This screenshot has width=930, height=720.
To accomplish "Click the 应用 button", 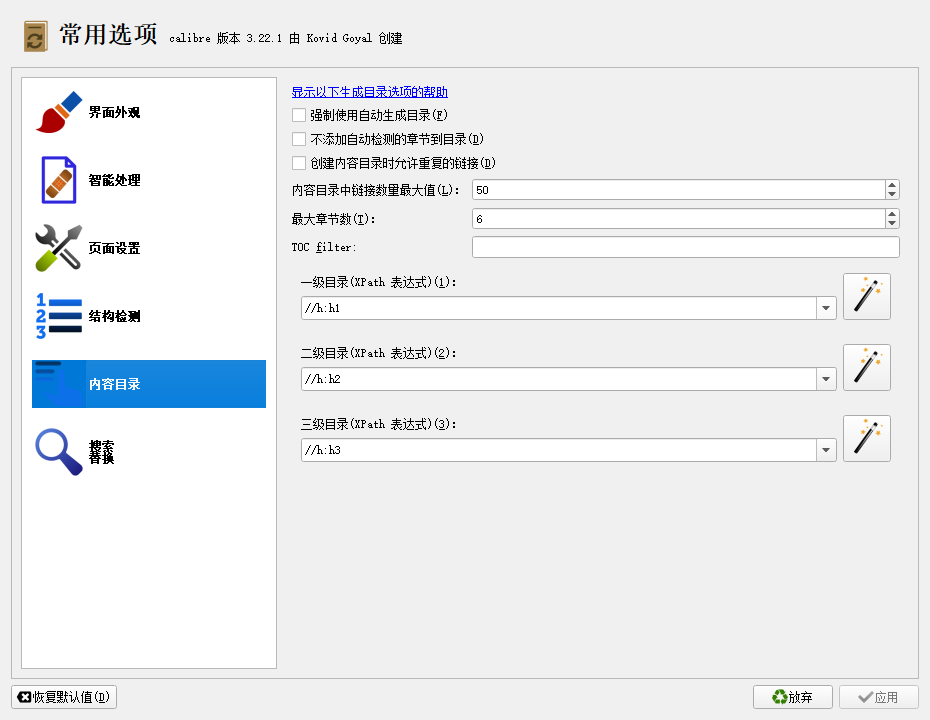I will 878,697.
